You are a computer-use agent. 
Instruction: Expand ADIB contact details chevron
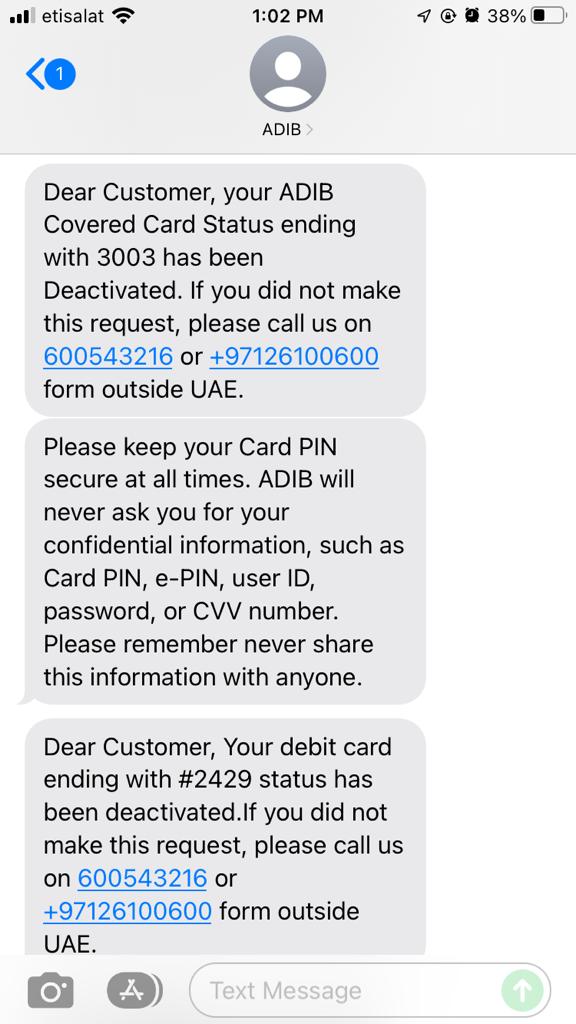click(x=309, y=129)
